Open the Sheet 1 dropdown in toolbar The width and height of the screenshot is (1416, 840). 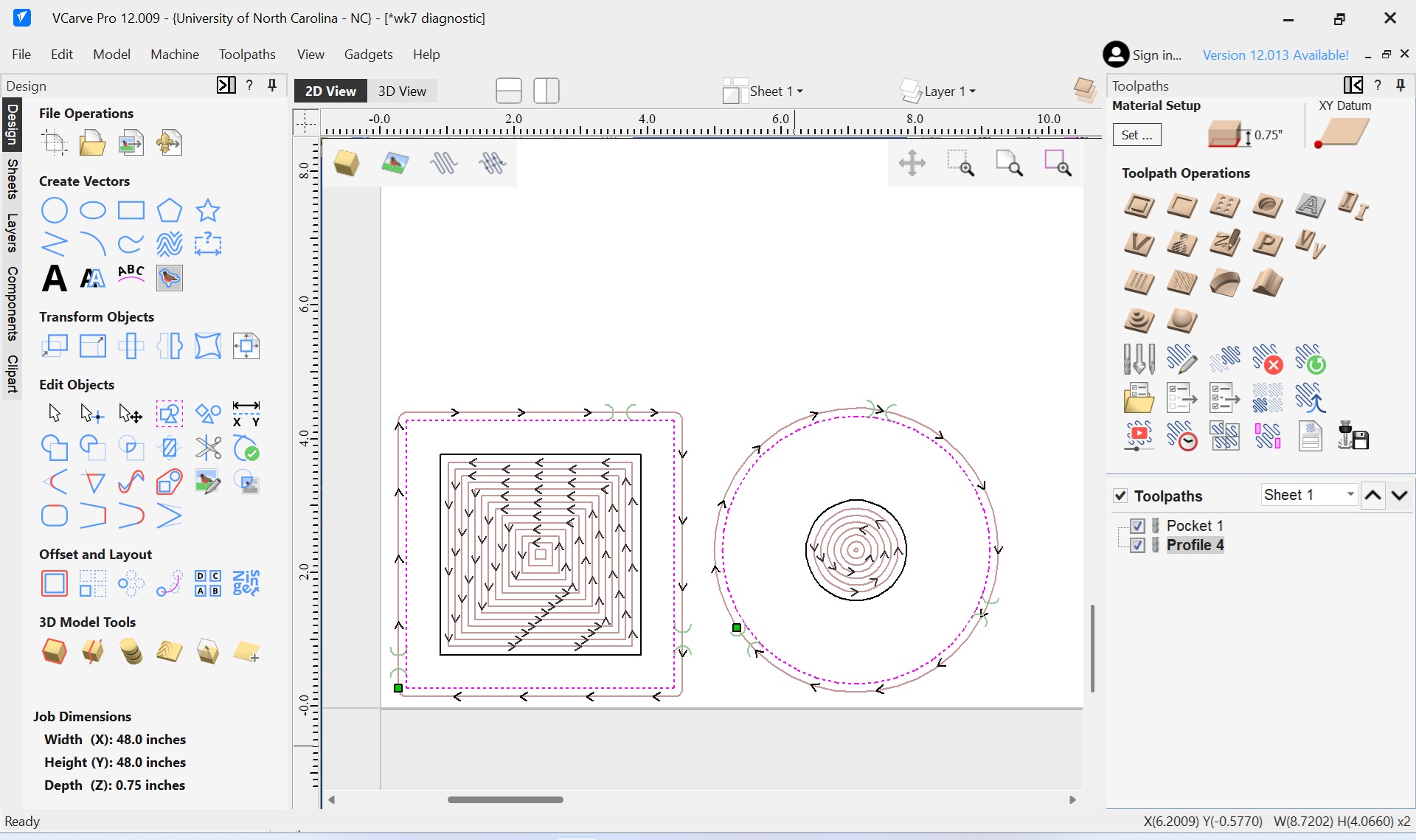tap(776, 91)
